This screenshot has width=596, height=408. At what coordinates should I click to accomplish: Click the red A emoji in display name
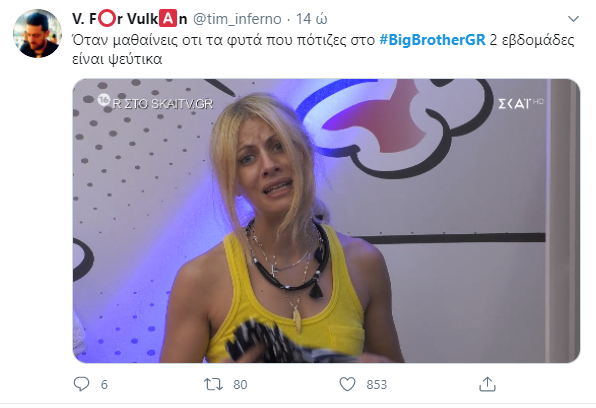coord(168,18)
